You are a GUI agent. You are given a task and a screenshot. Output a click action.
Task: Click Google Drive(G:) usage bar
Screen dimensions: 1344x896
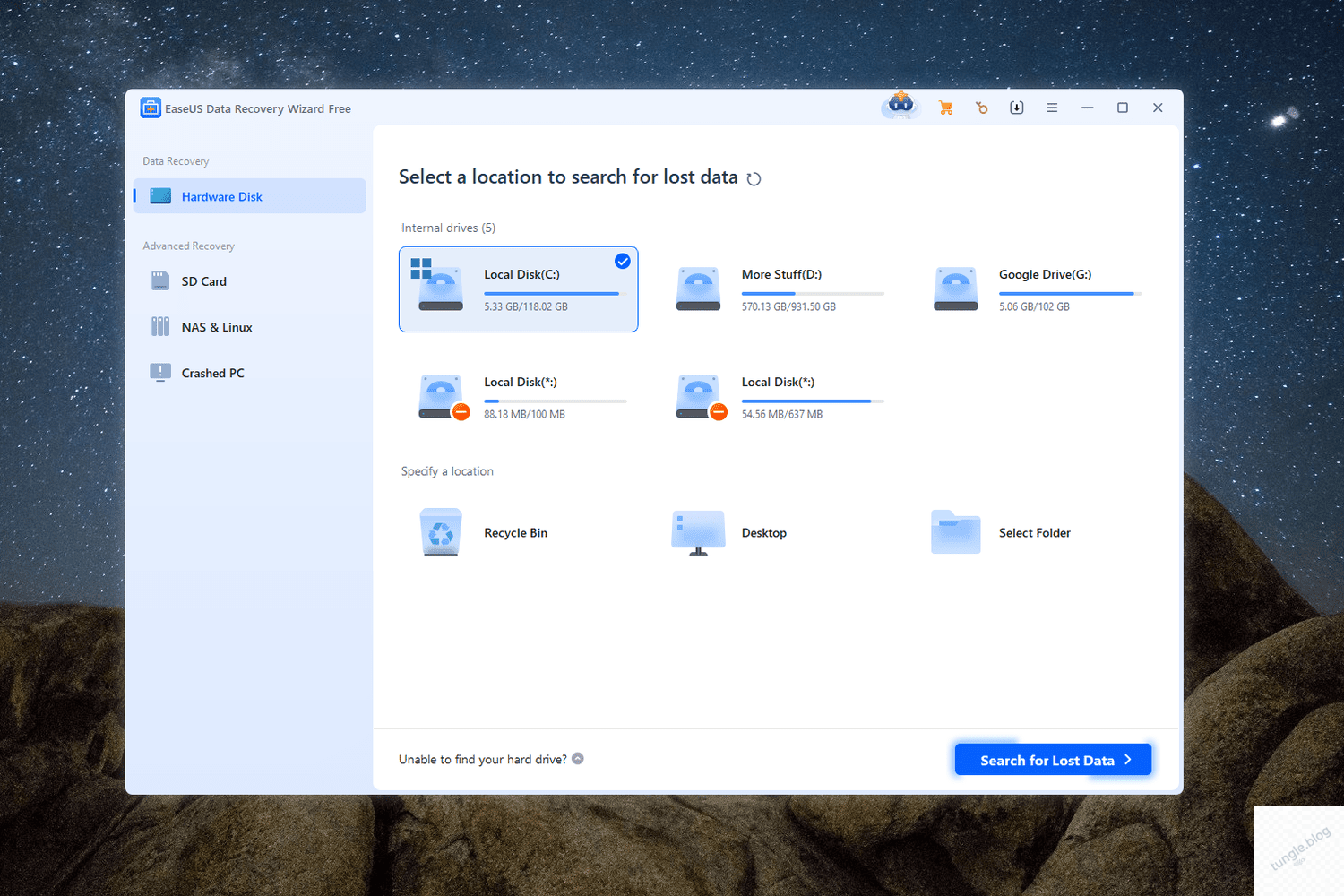click(x=1070, y=293)
